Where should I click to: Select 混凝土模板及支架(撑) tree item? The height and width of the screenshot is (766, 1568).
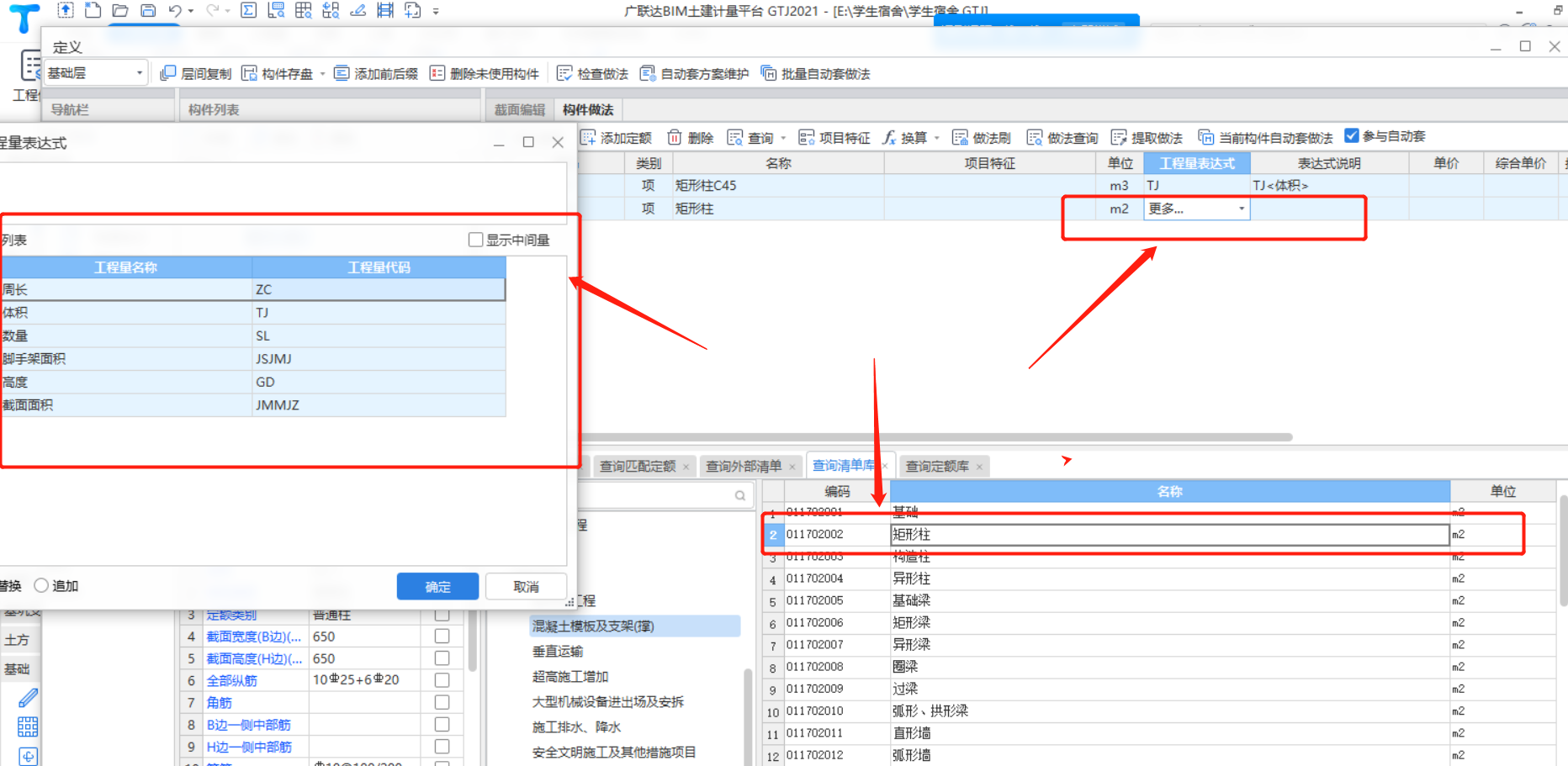point(593,626)
